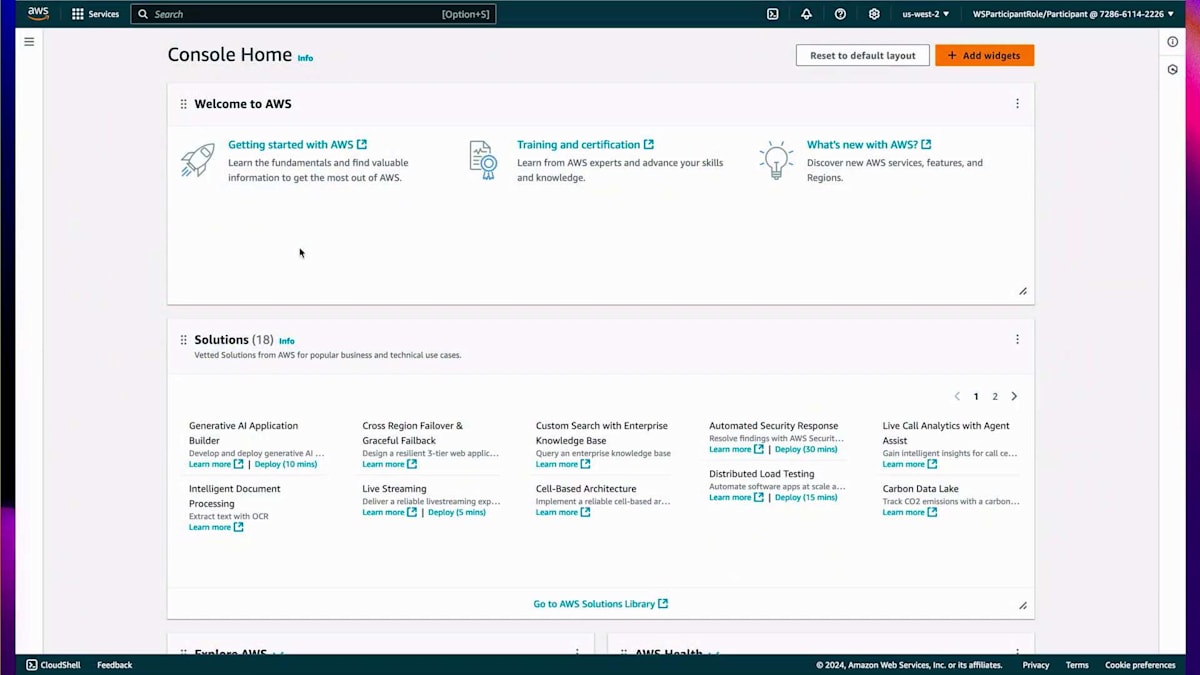Open Terms link in footer
1200x675 pixels.
(x=1077, y=665)
